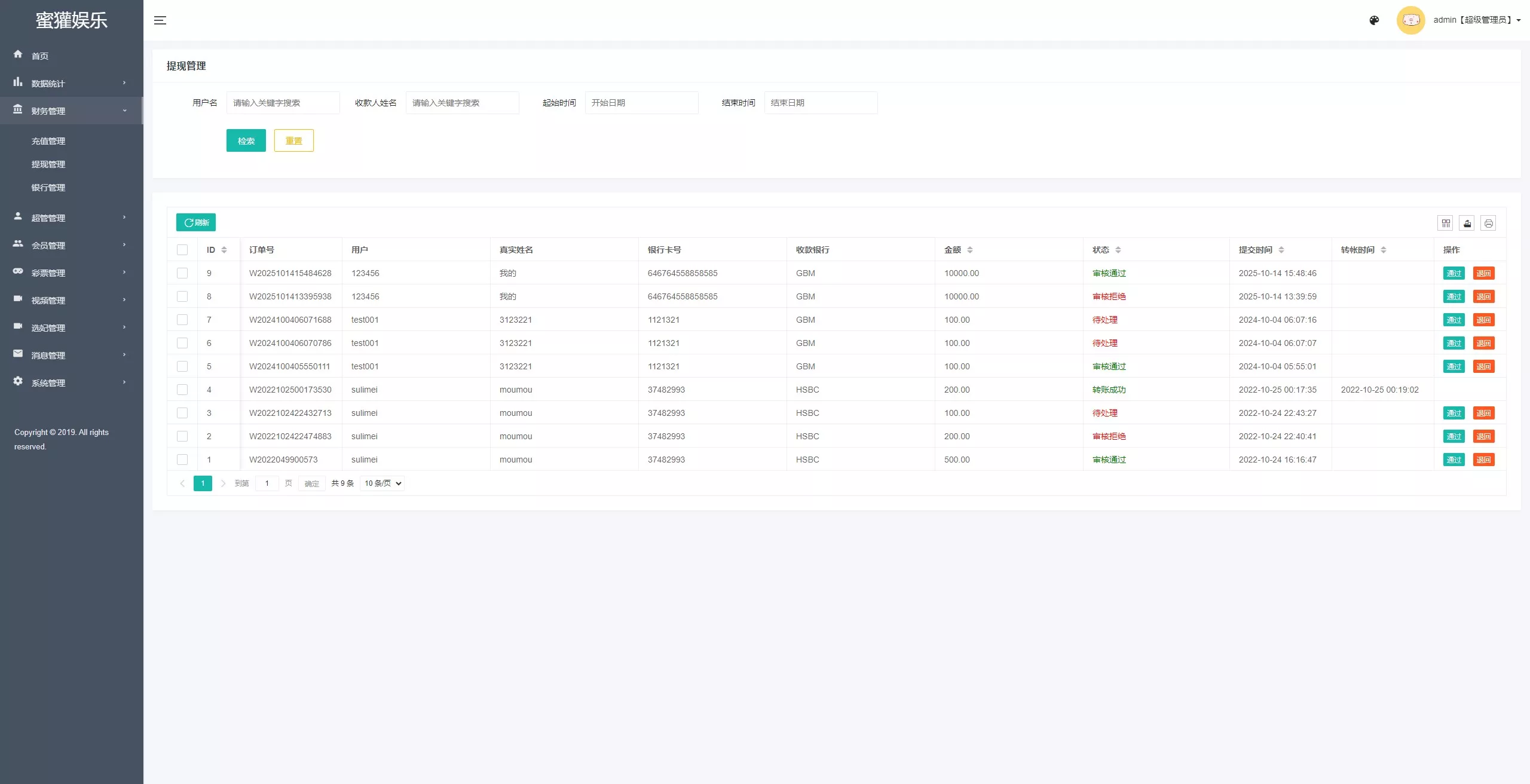Open 银行管理 submenu item
Image resolution: width=1530 pixels, height=784 pixels.
[48, 188]
